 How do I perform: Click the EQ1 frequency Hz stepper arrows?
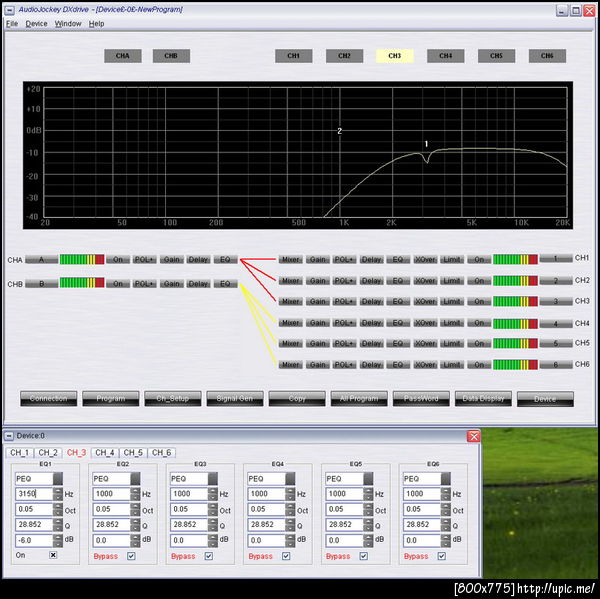(x=58, y=494)
